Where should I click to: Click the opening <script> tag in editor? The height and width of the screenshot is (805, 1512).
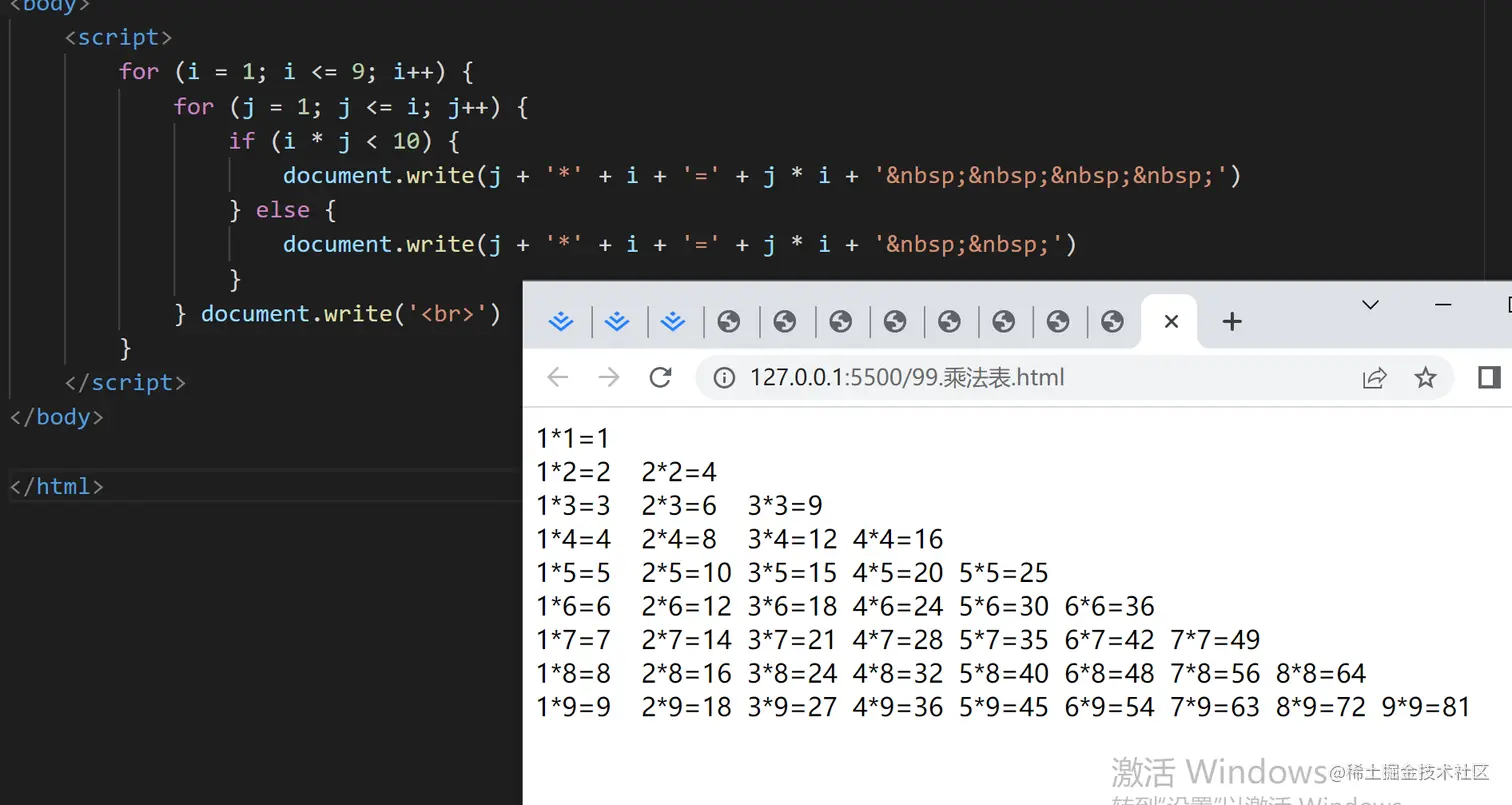tap(118, 37)
